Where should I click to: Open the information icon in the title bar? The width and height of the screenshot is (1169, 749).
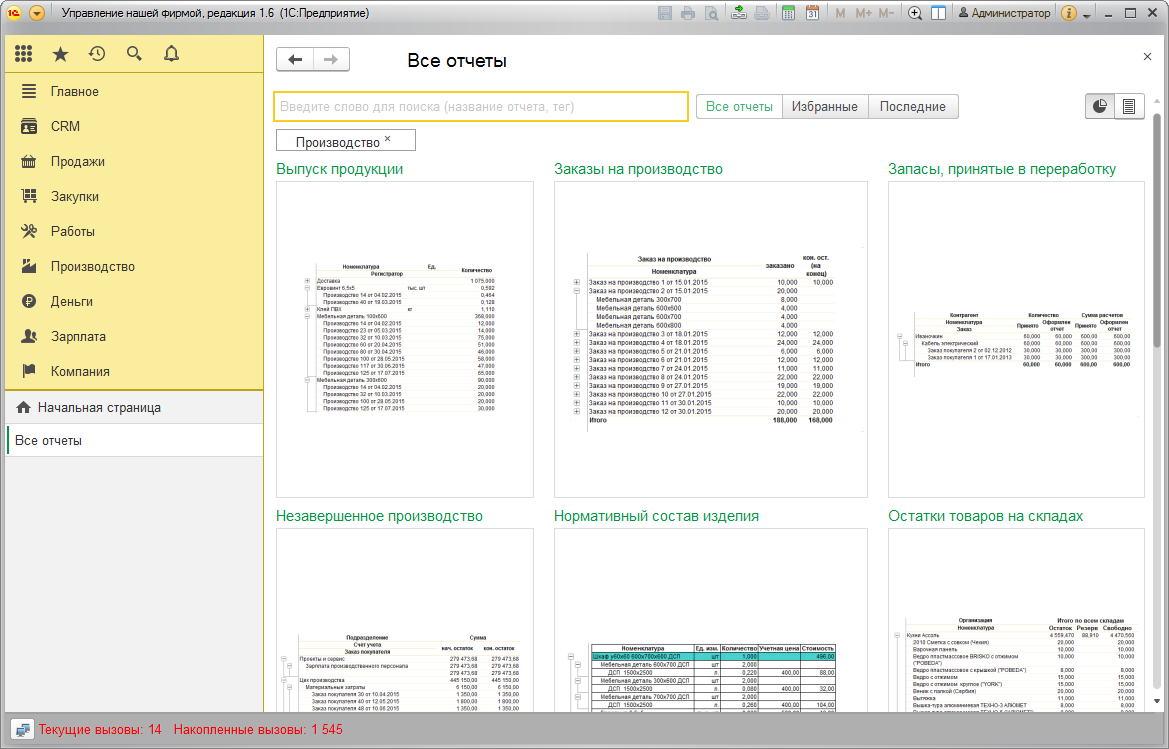[1068, 13]
